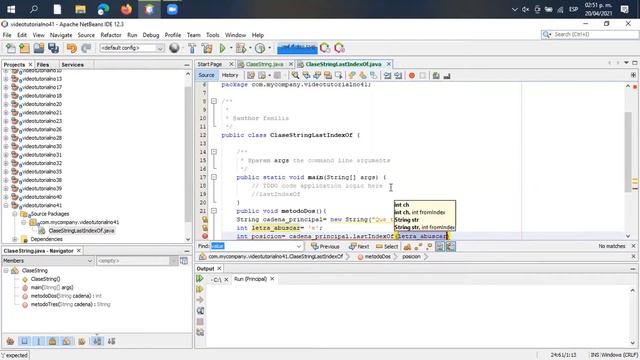Viewport: 640px width, 360px height.
Task: Toggle Match Case in the Find bar
Action: [407, 246]
